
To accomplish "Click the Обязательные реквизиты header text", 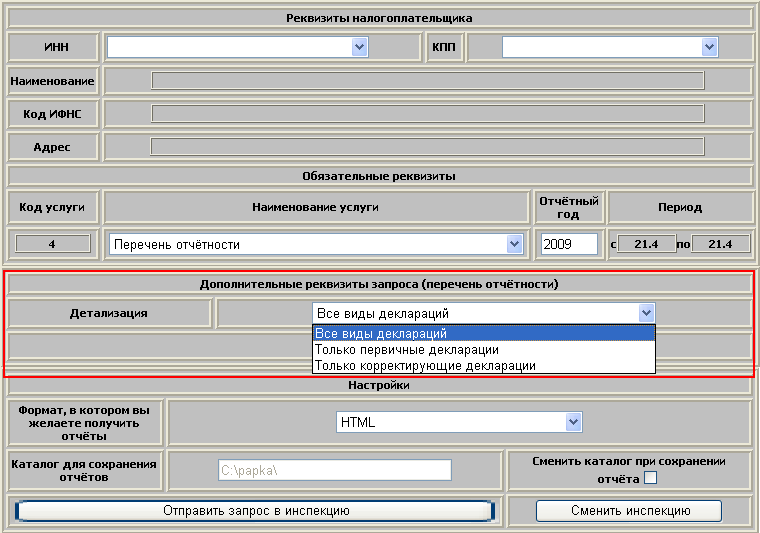I will pyautogui.click(x=379, y=176).
